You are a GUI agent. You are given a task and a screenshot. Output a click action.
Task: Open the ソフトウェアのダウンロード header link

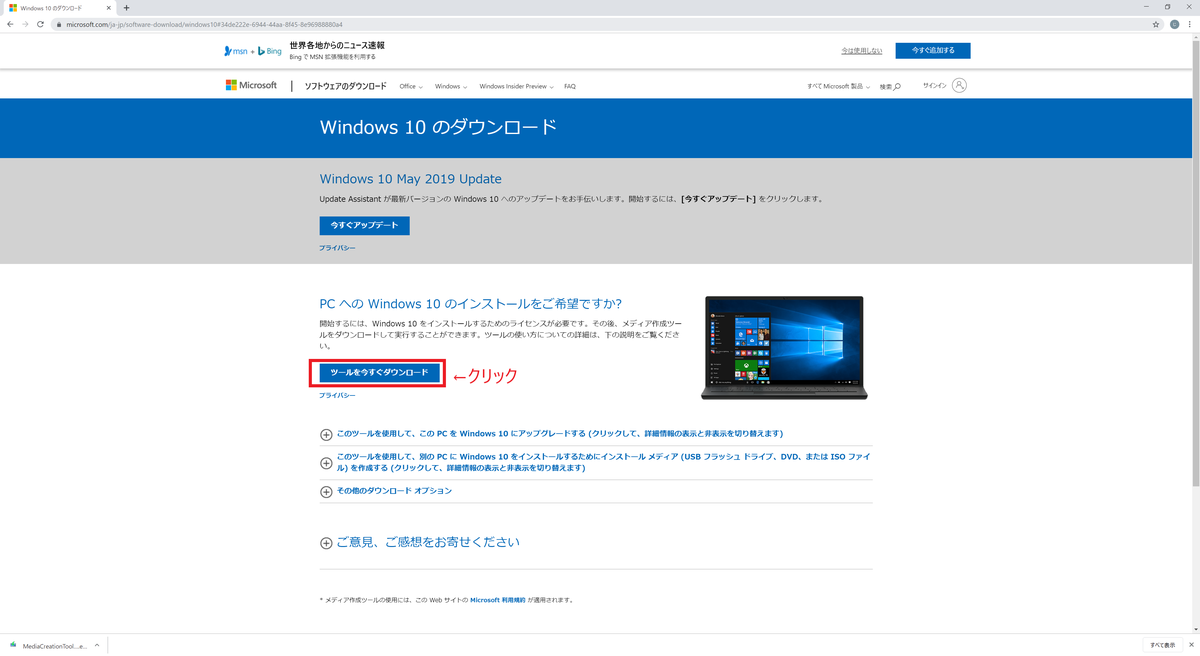(x=345, y=87)
